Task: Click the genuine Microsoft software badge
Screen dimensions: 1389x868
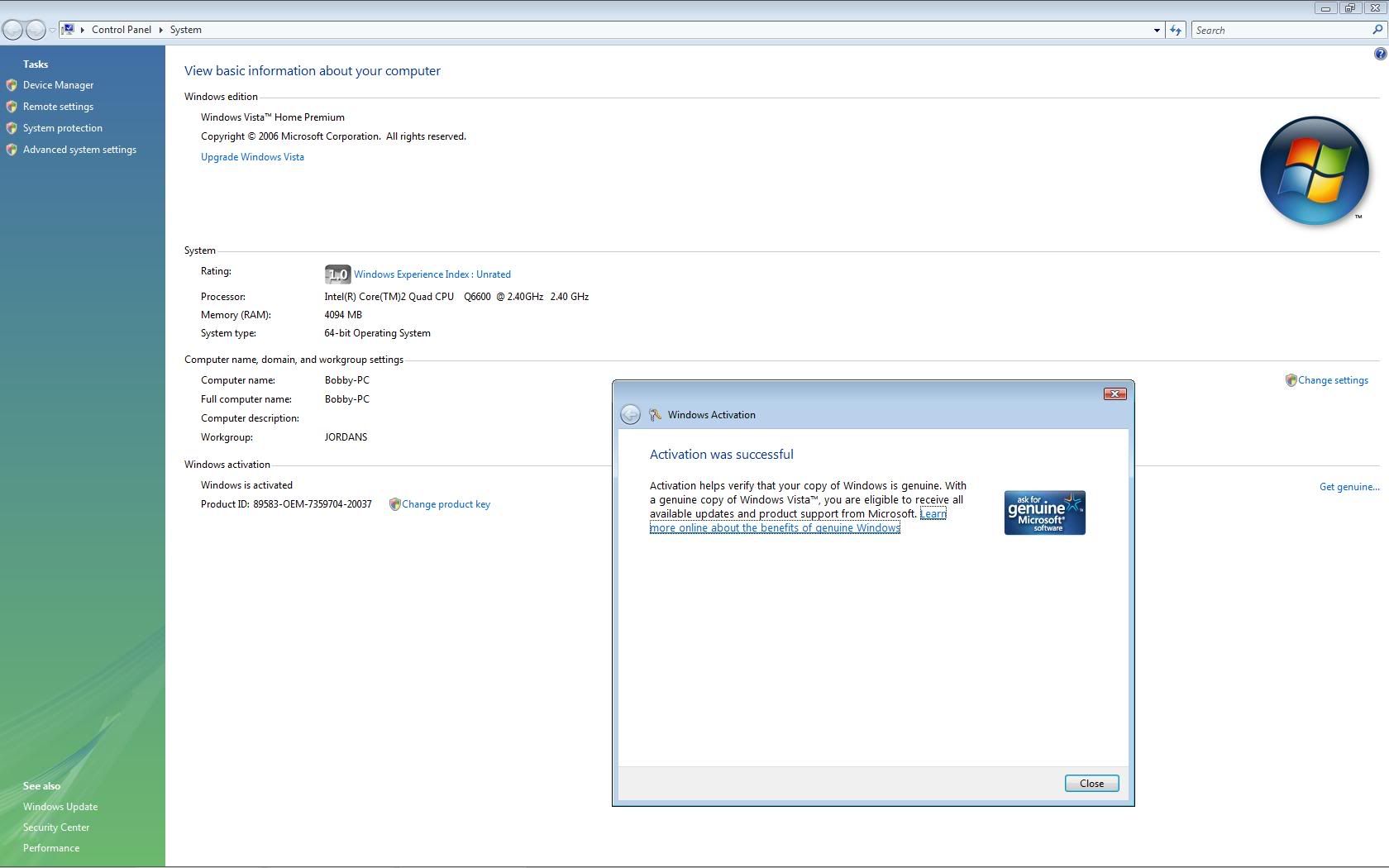Action: tap(1045, 513)
